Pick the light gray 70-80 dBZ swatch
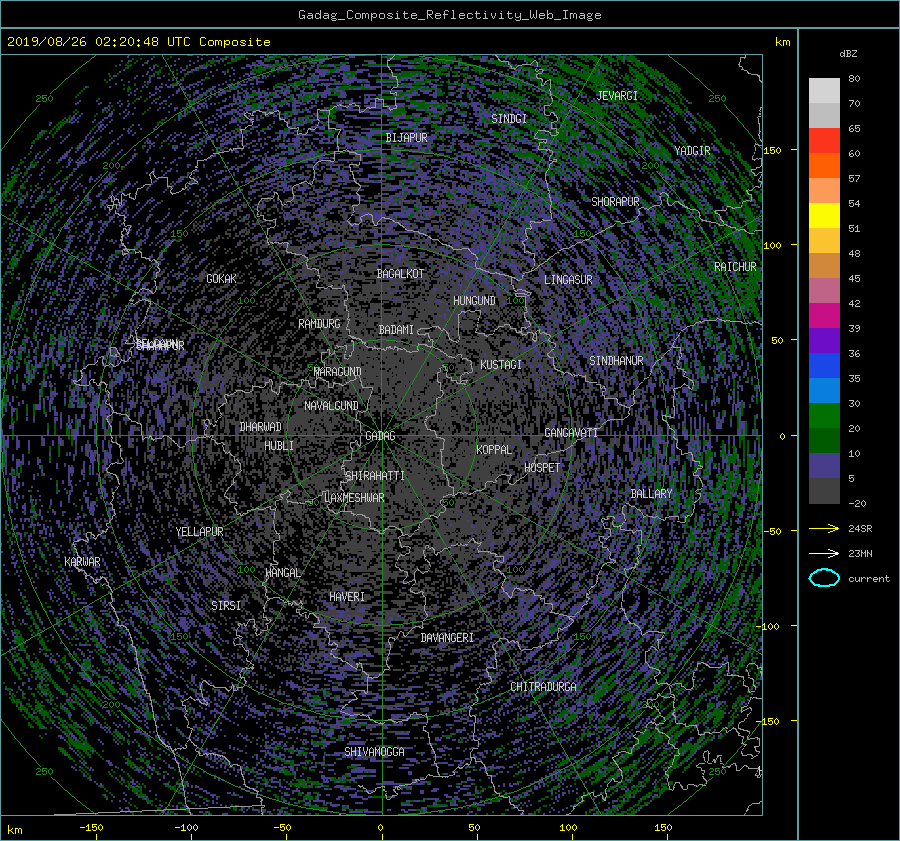This screenshot has width=900, height=841. point(824,91)
